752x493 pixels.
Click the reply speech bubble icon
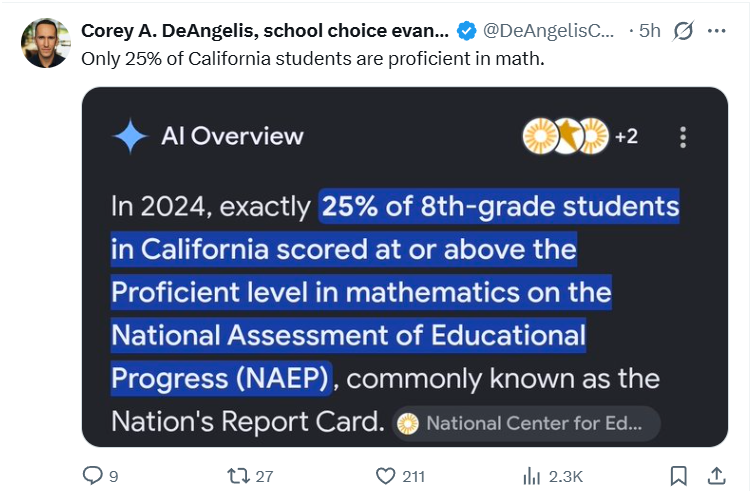point(92,476)
